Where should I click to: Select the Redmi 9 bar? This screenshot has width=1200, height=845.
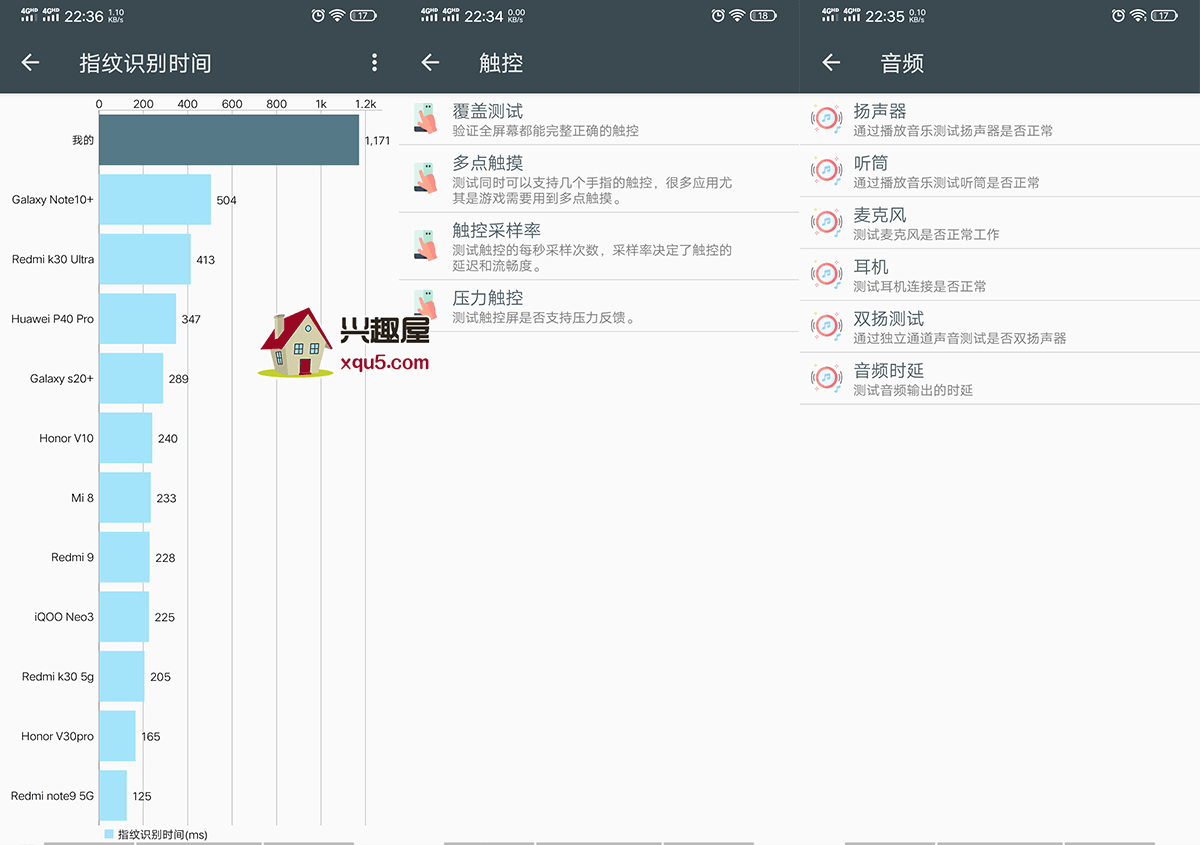pos(124,557)
